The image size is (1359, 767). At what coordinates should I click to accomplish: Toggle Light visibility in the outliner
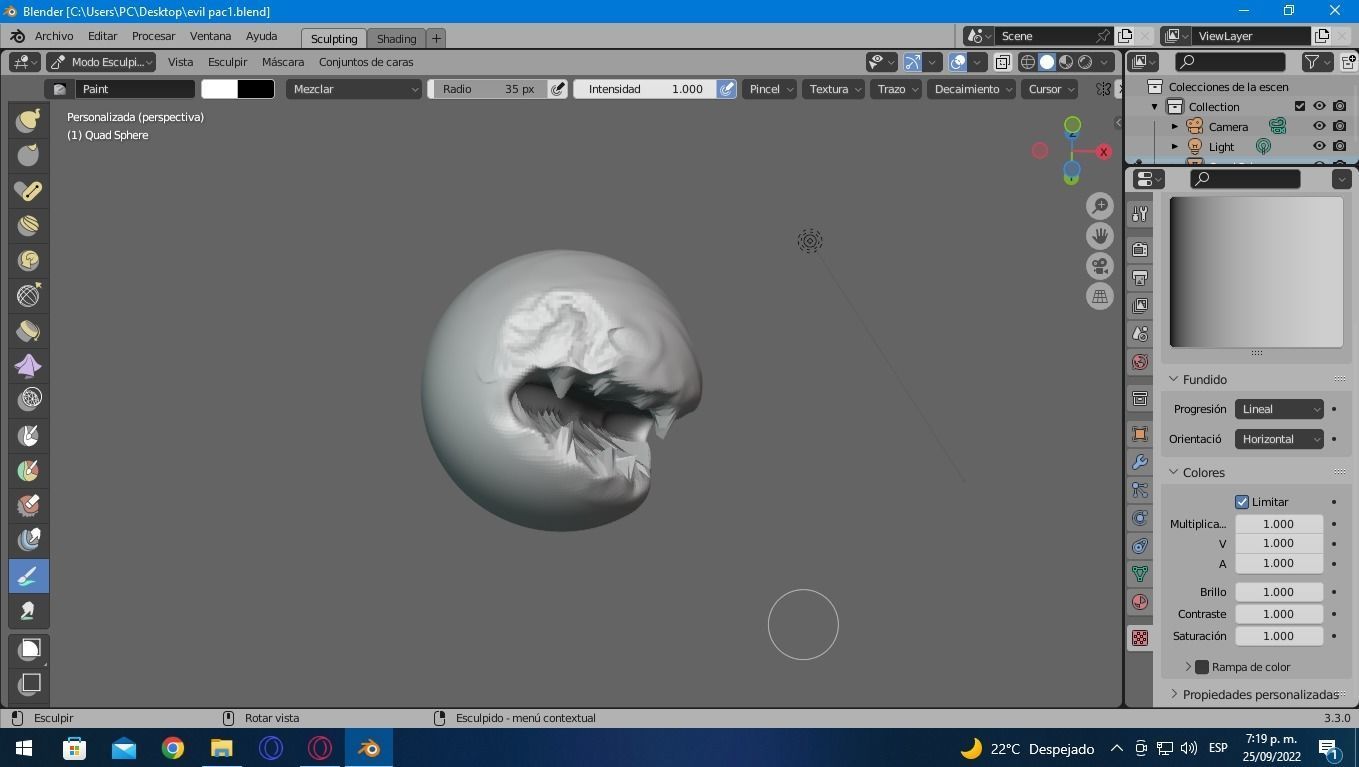coord(1319,146)
